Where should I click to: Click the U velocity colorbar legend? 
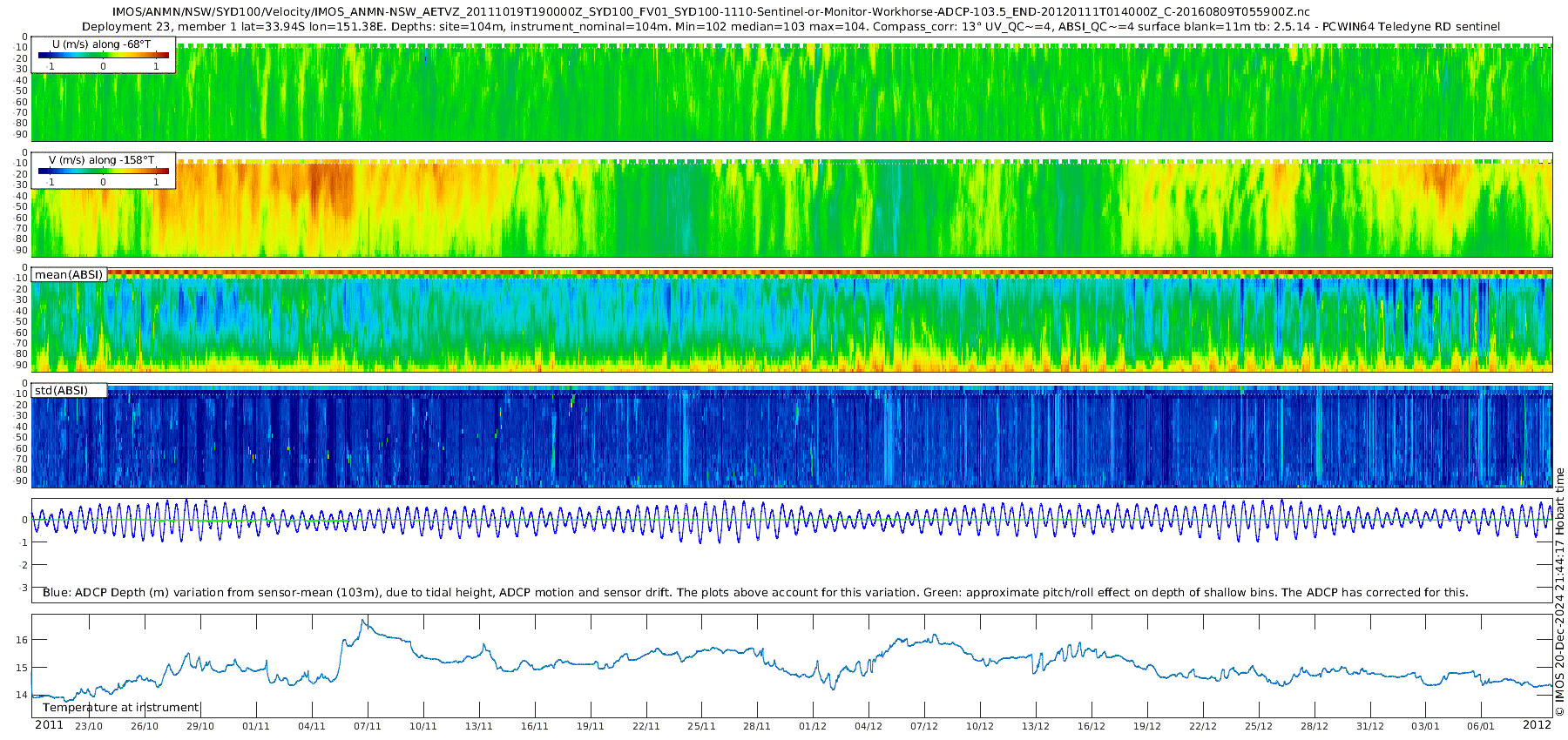(x=103, y=56)
